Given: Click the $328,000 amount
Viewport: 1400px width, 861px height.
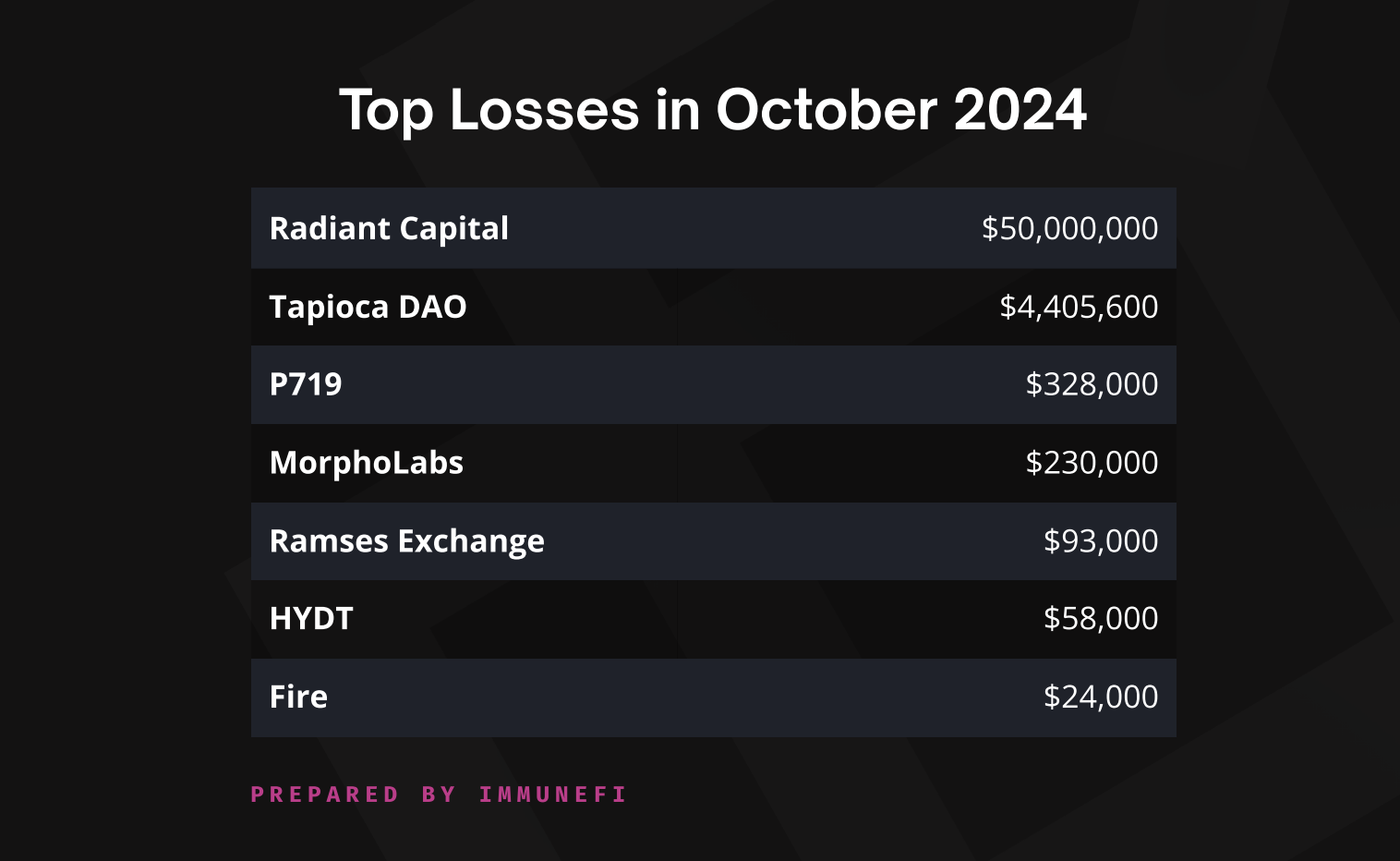Looking at the screenshot, I should [x=1092, y=384].
